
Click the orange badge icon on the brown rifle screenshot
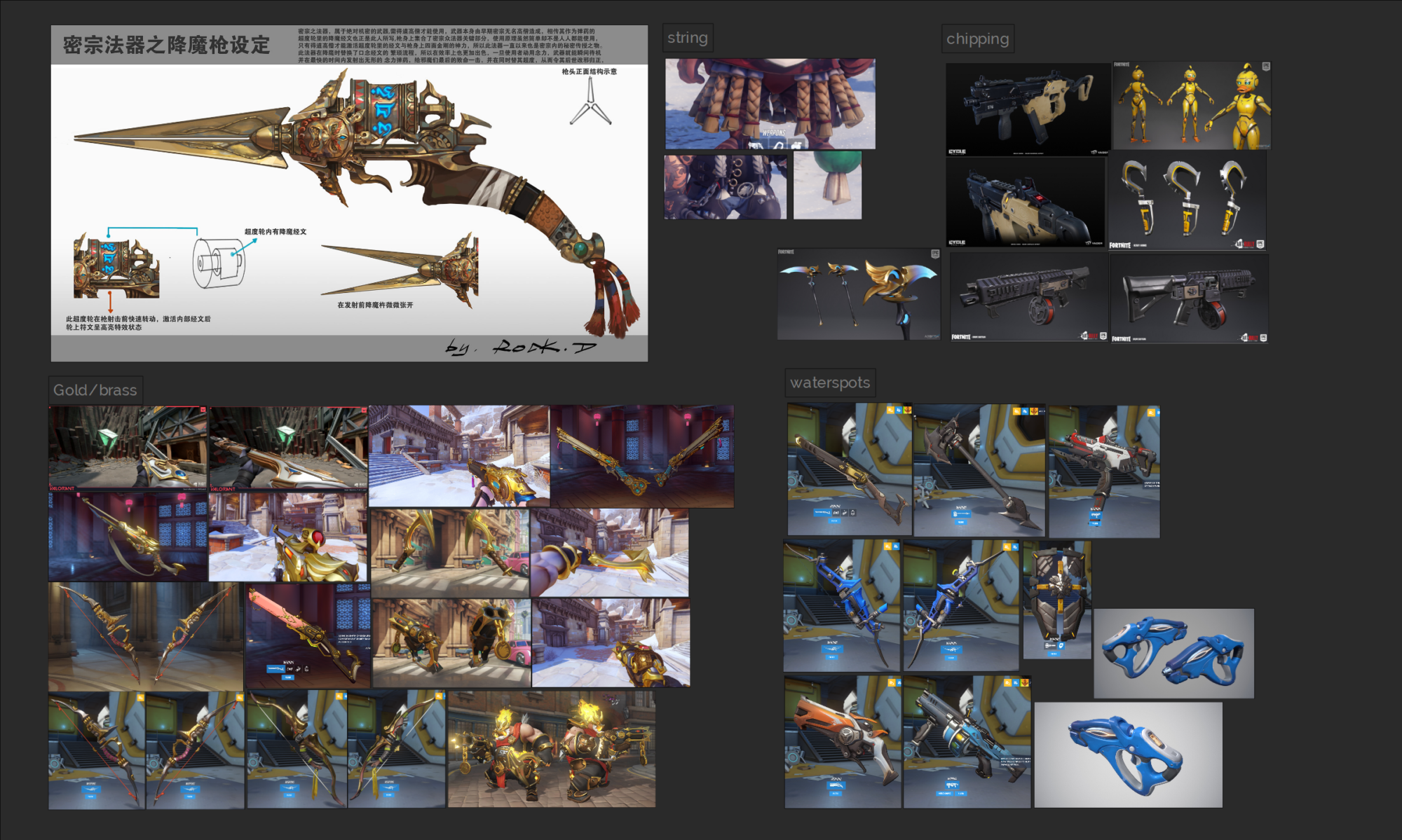890,411
